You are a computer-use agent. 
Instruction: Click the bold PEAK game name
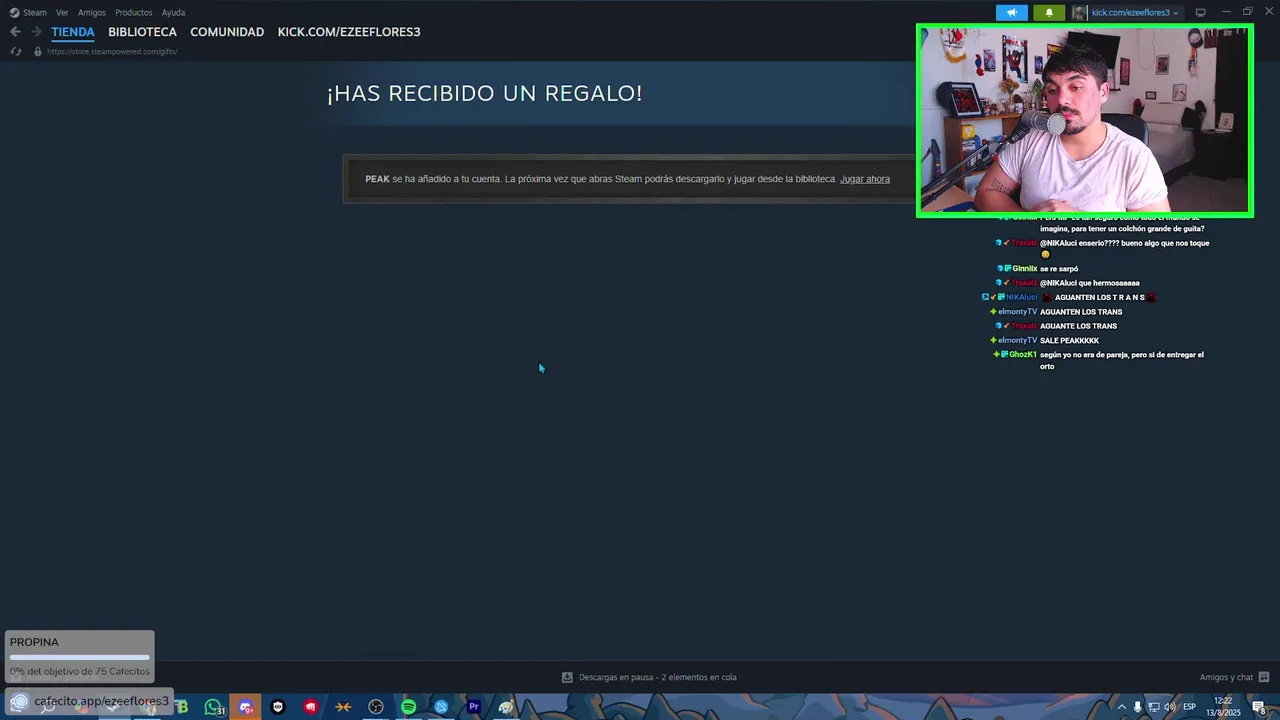377,179
